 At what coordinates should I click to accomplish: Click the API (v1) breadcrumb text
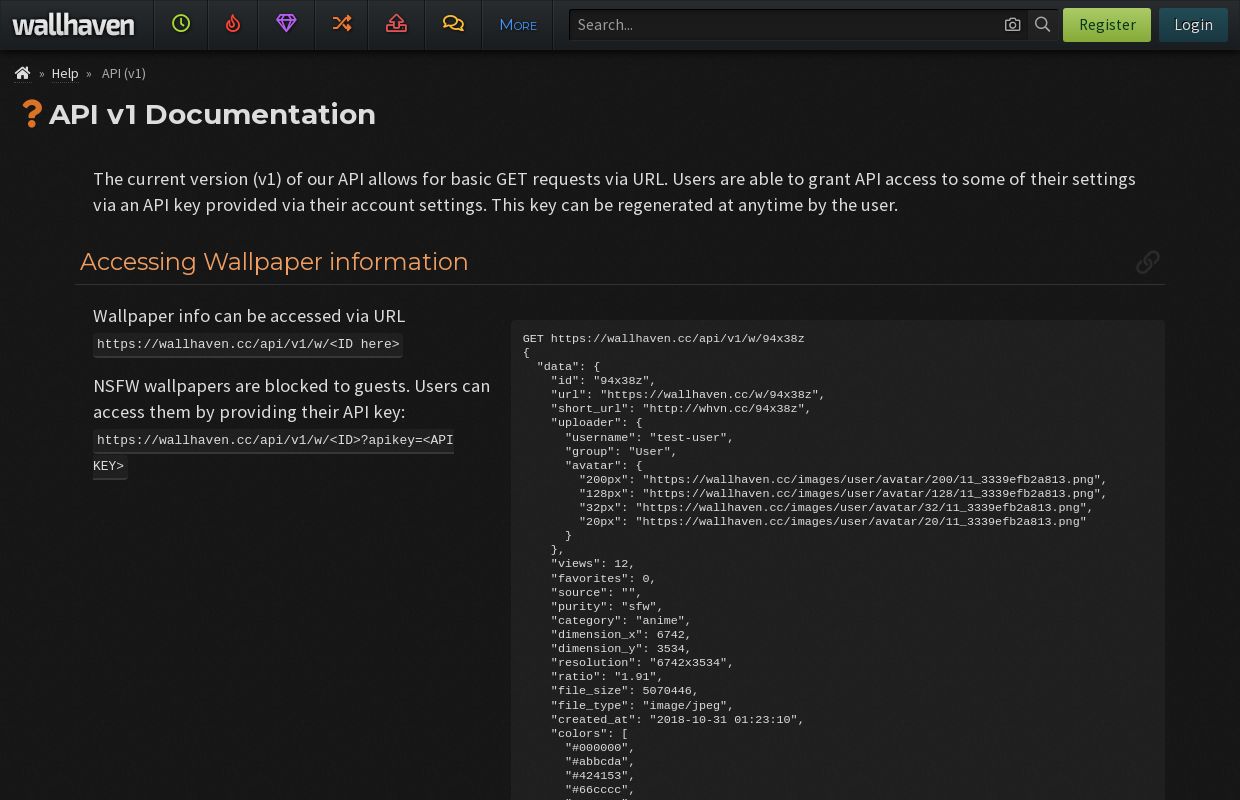(124, 73)
